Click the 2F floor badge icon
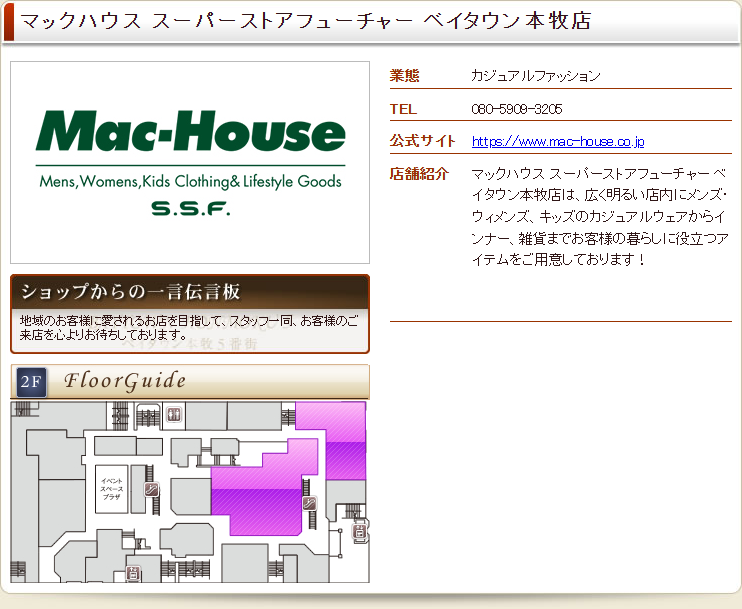The height and width of the screenshot is (609, 742). click(31, 382)
